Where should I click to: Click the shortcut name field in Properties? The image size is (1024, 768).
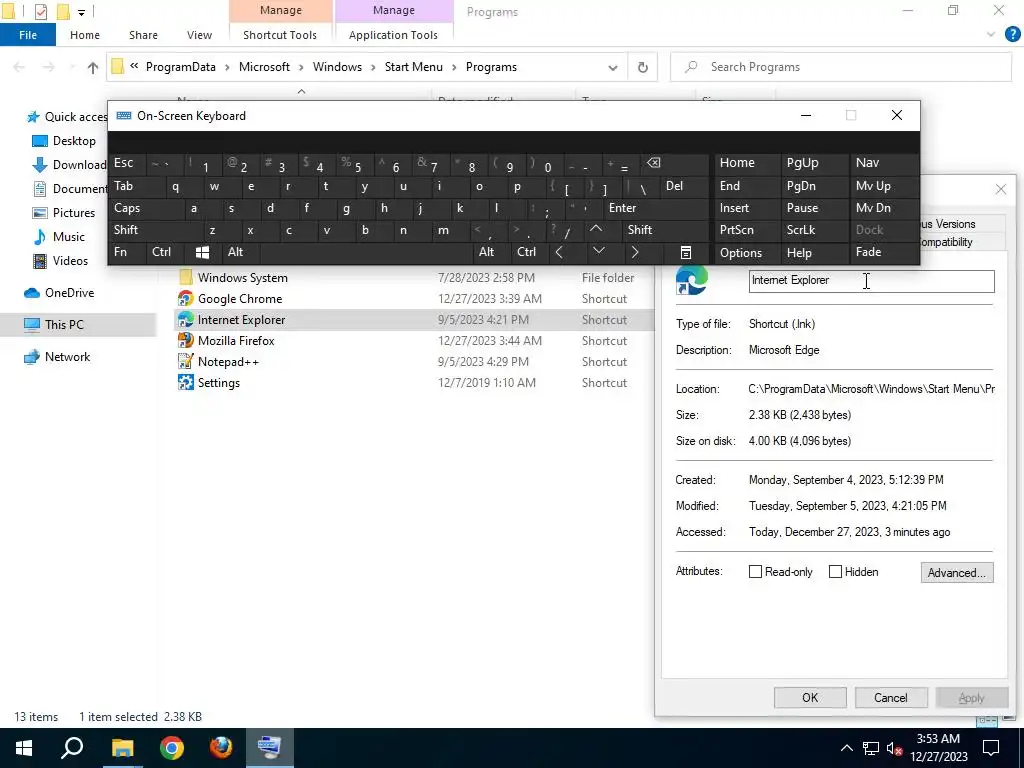click(x=871, y=281)
